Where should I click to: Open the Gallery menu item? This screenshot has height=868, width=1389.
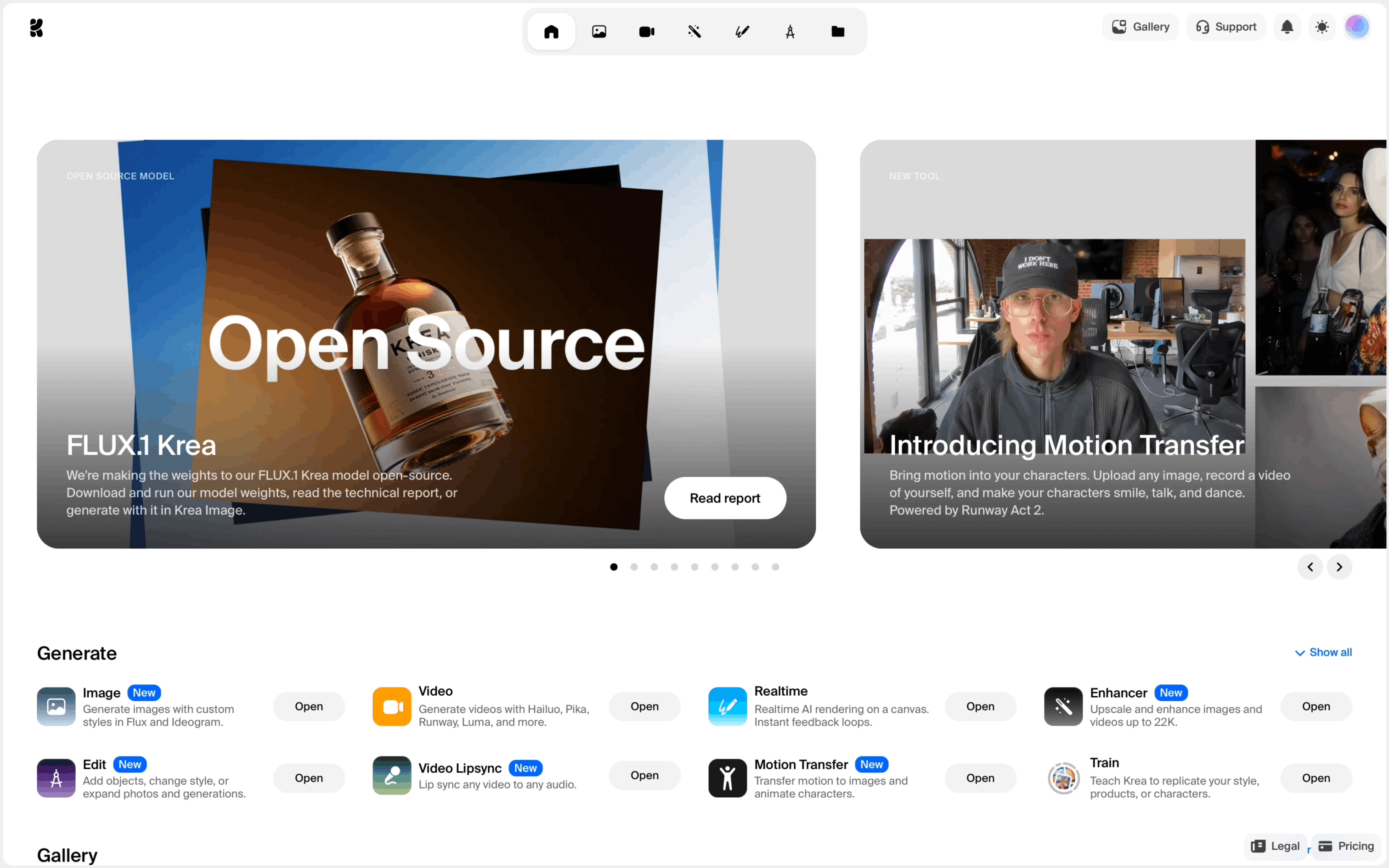[x=1140, y=27]
